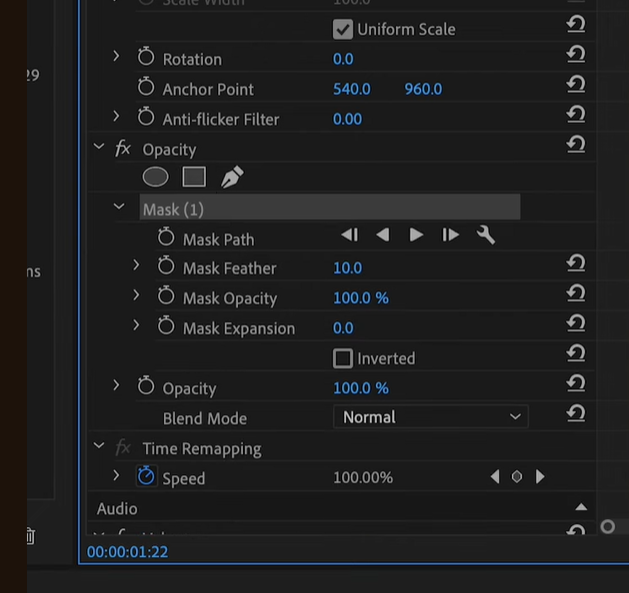Toggle animation stopwatch for Rotation
The height and width of the screenshot is (593, 629).
(146, 56)
